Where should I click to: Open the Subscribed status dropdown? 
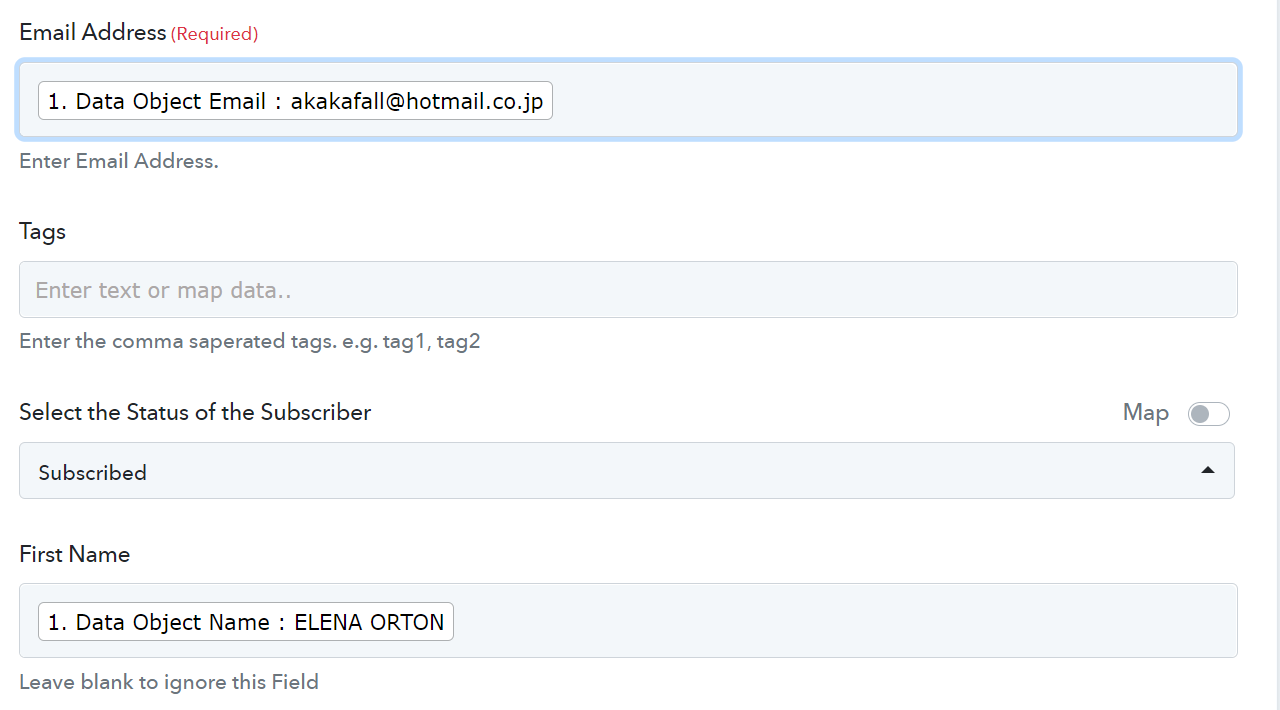(x=627, y=471)
